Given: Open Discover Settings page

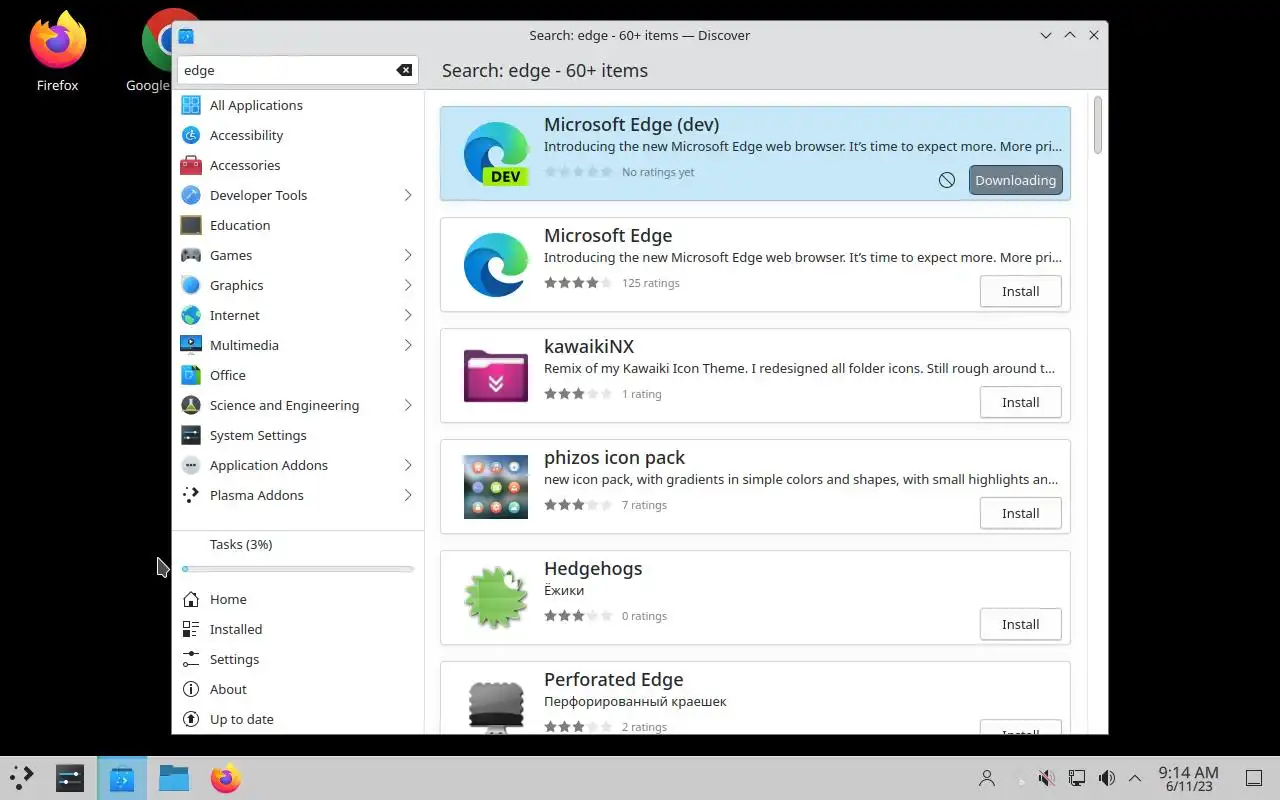Looking at the screenshot, I should pos(298,659).
